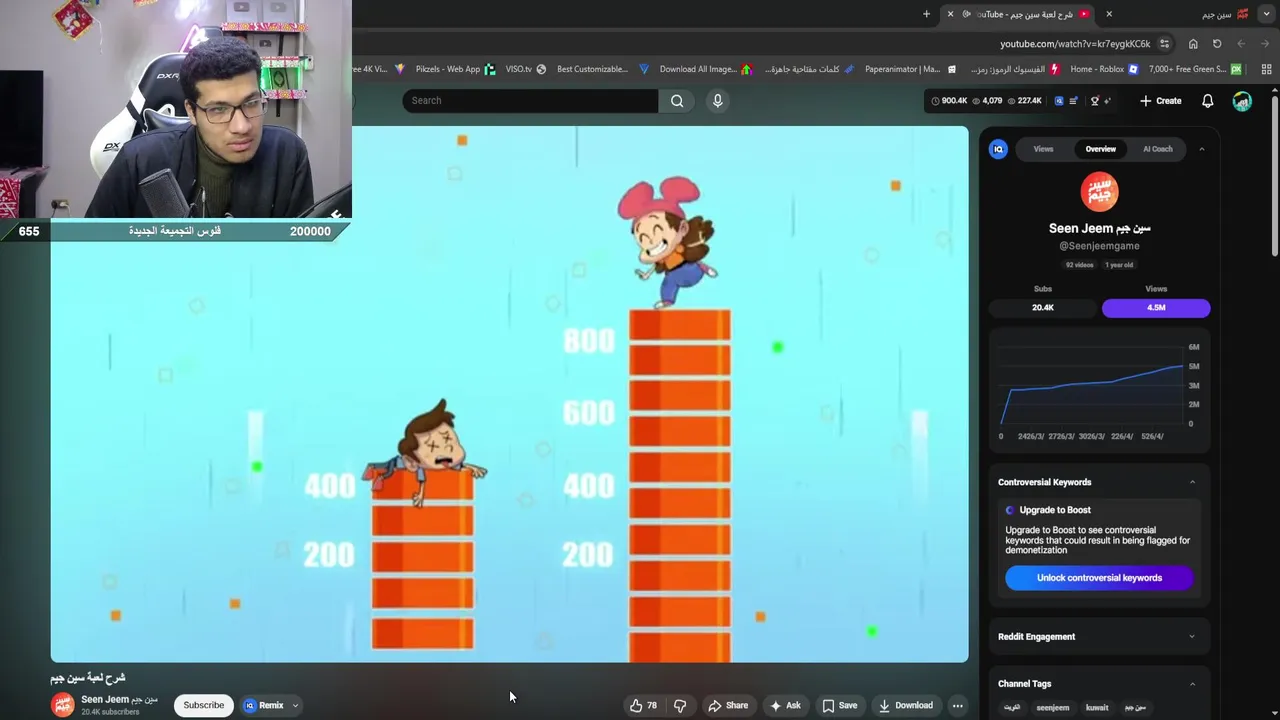Reload the page with refresh icon
The height and width of the screenshot is (720, 1280).
tap(1217, 44)
